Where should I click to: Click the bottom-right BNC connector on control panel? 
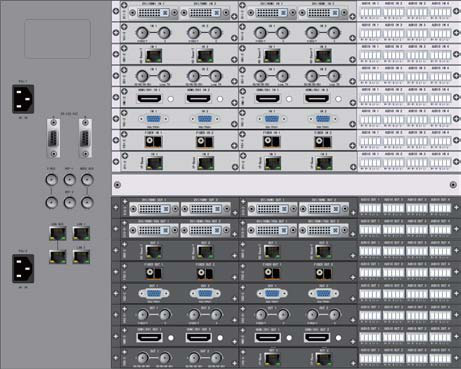click(87, 202)
